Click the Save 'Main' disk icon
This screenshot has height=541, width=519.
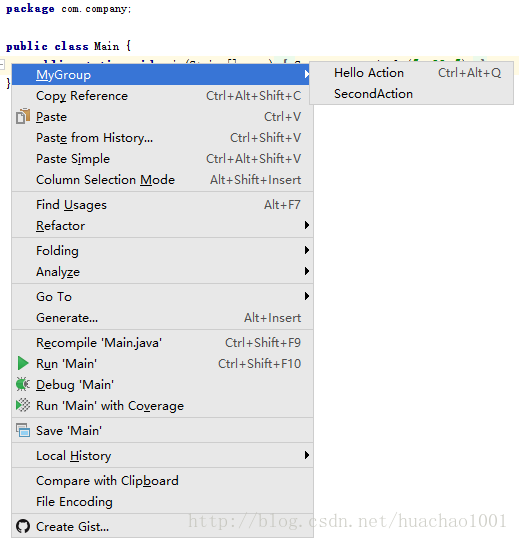(x=23, y=430)
